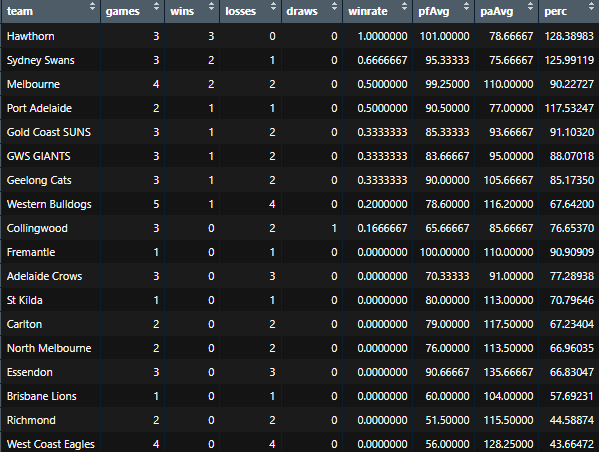Click Sydney Swans perc 125.99119
599x452 pixels.
(x=569, y=60)
